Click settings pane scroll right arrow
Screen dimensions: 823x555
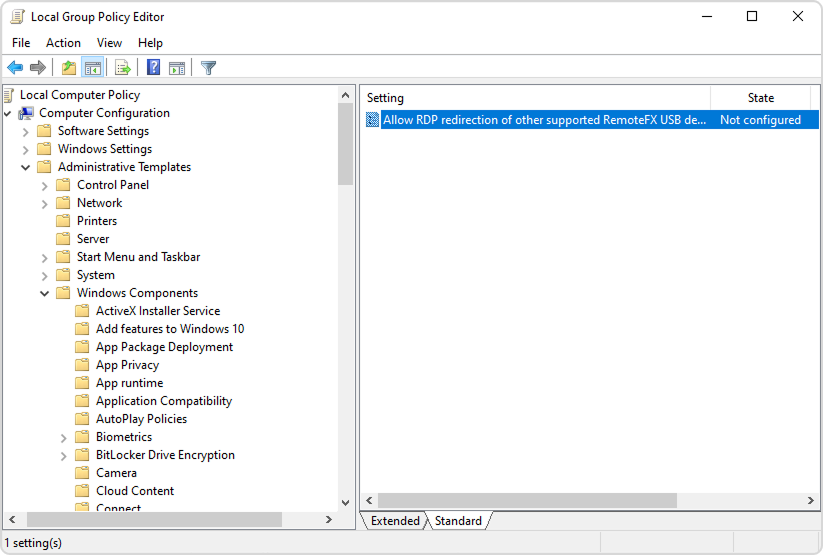coord(810,500)
